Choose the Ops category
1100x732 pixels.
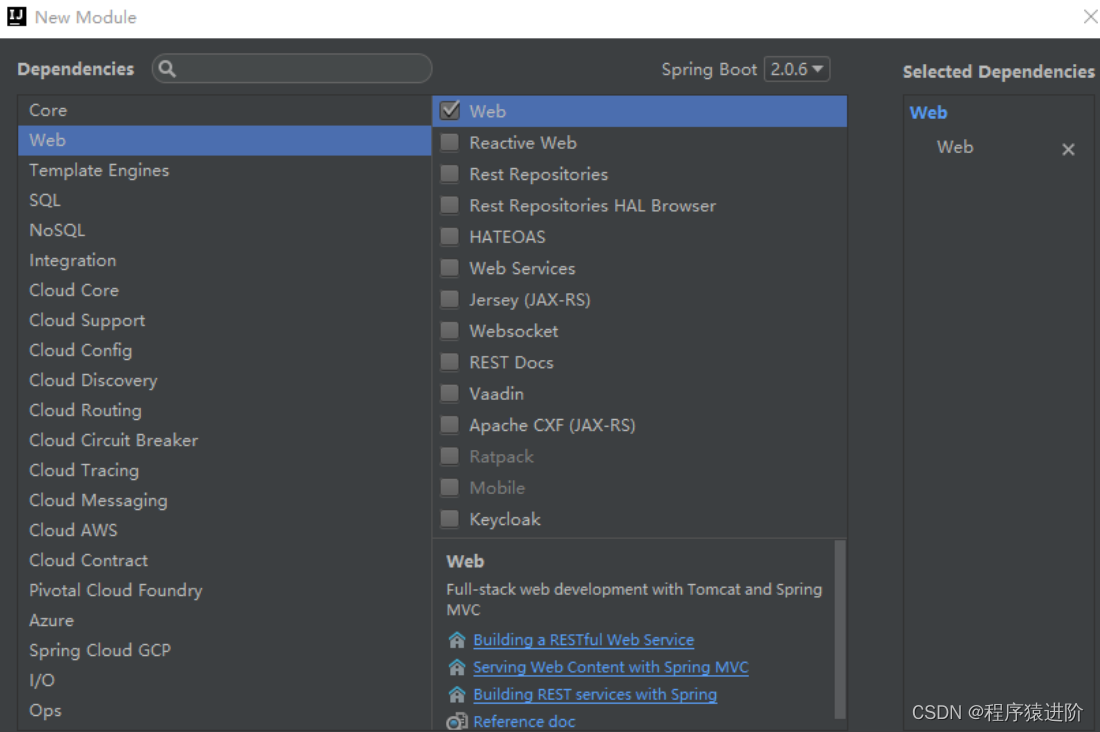224,710
